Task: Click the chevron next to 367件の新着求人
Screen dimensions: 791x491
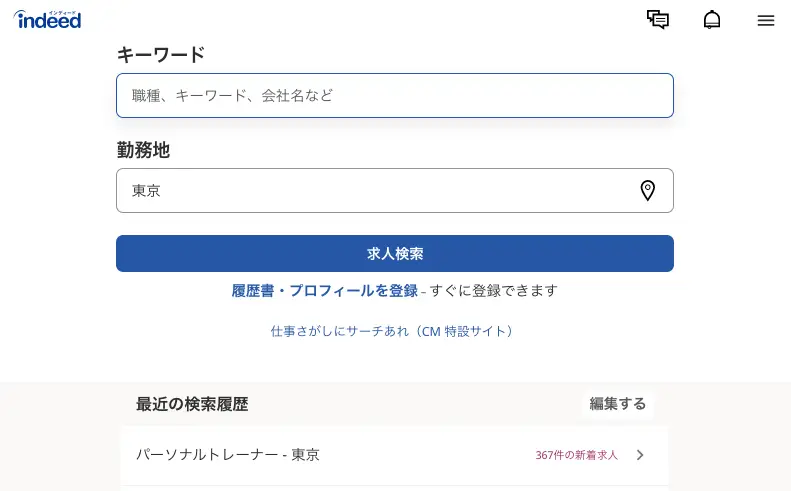Action: (x=640, y=455)
